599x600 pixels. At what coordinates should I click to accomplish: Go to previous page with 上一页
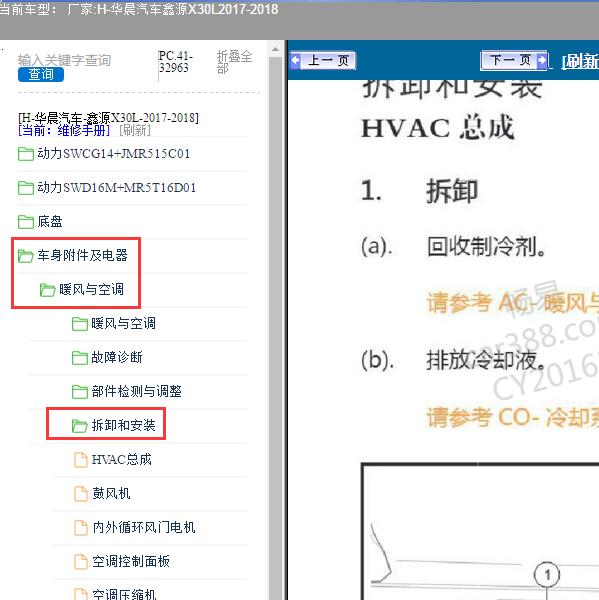click(323, 60)
